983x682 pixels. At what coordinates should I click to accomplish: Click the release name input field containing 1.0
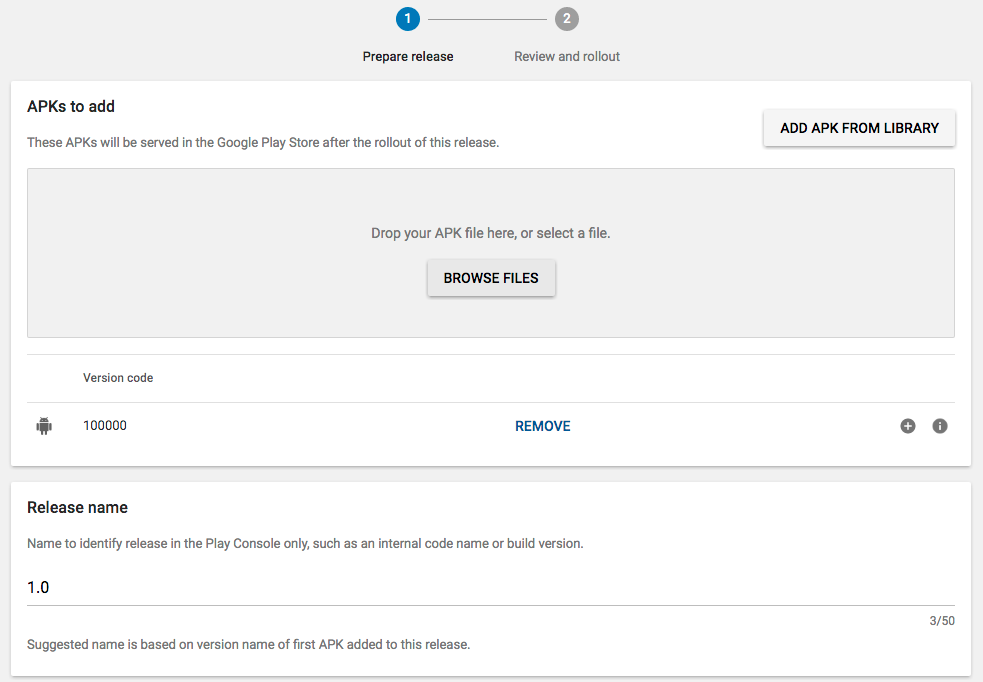tap(490, 588)
